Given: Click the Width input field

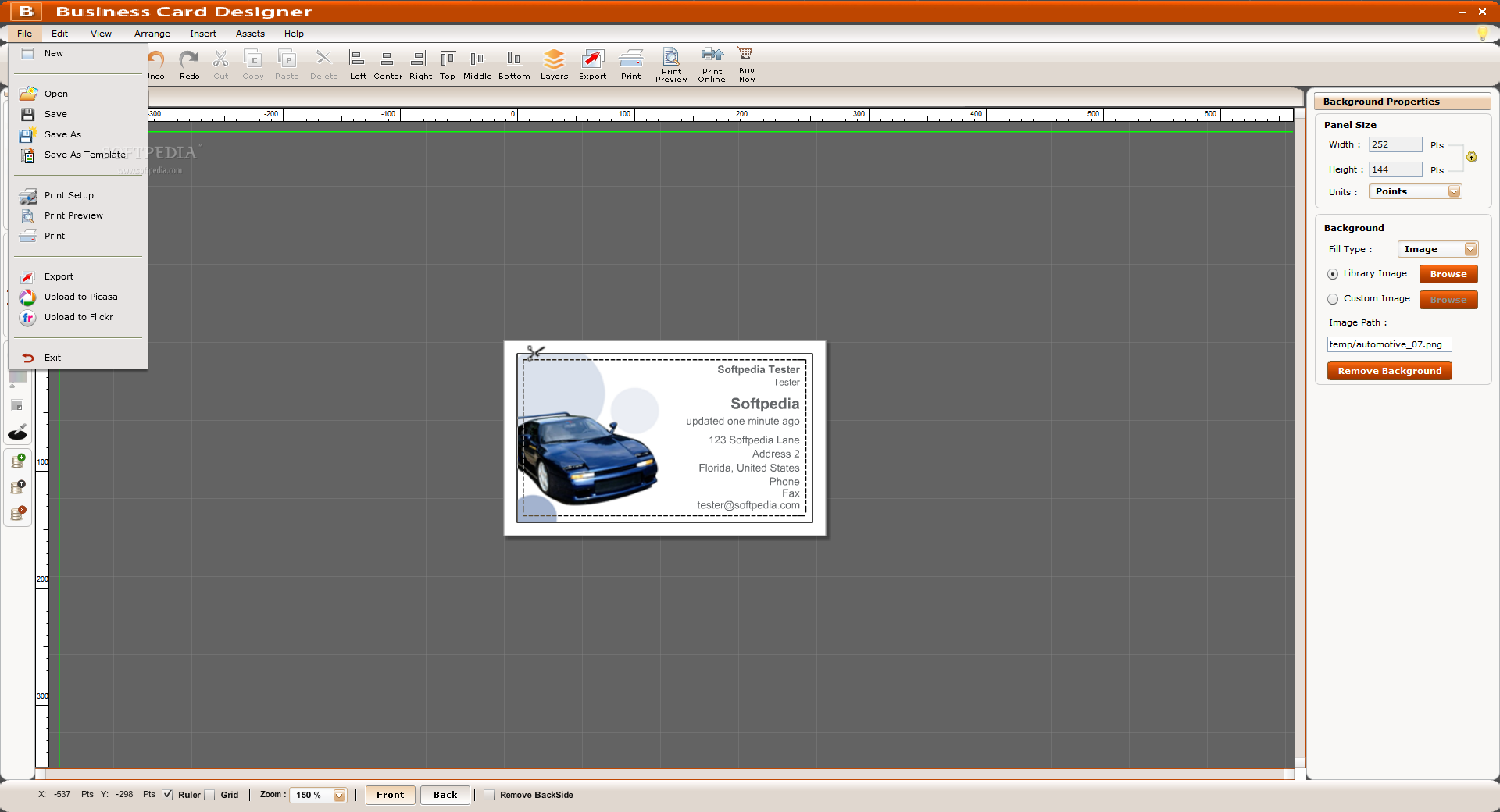Looking at the screenshot, I should click(x=1395, y=144).
